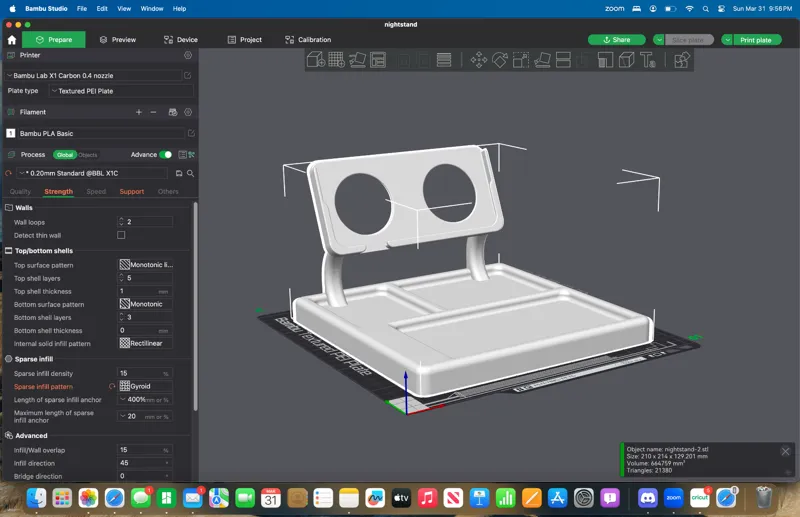Click the Share button
This screenshot has width=800, height=517.
click(x=616, y=40)
